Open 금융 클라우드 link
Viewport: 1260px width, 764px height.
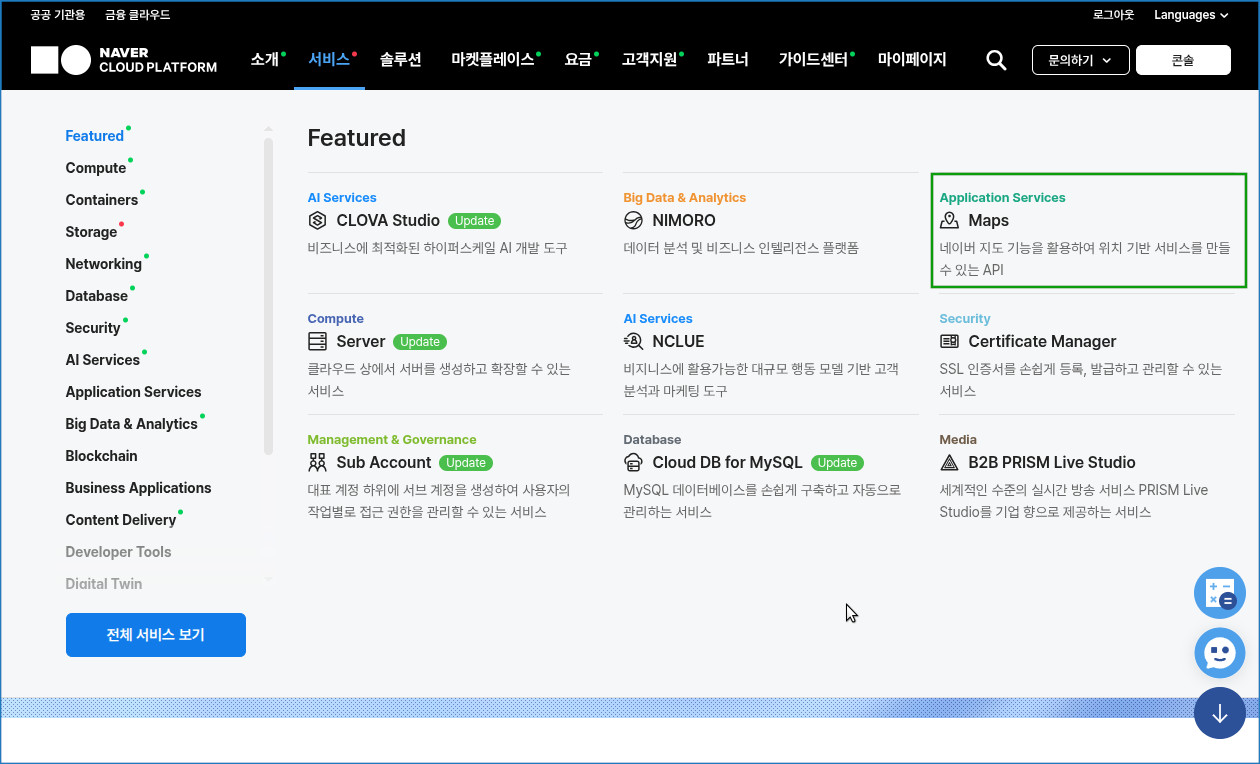pyautogui.click(x=139, y=15)
